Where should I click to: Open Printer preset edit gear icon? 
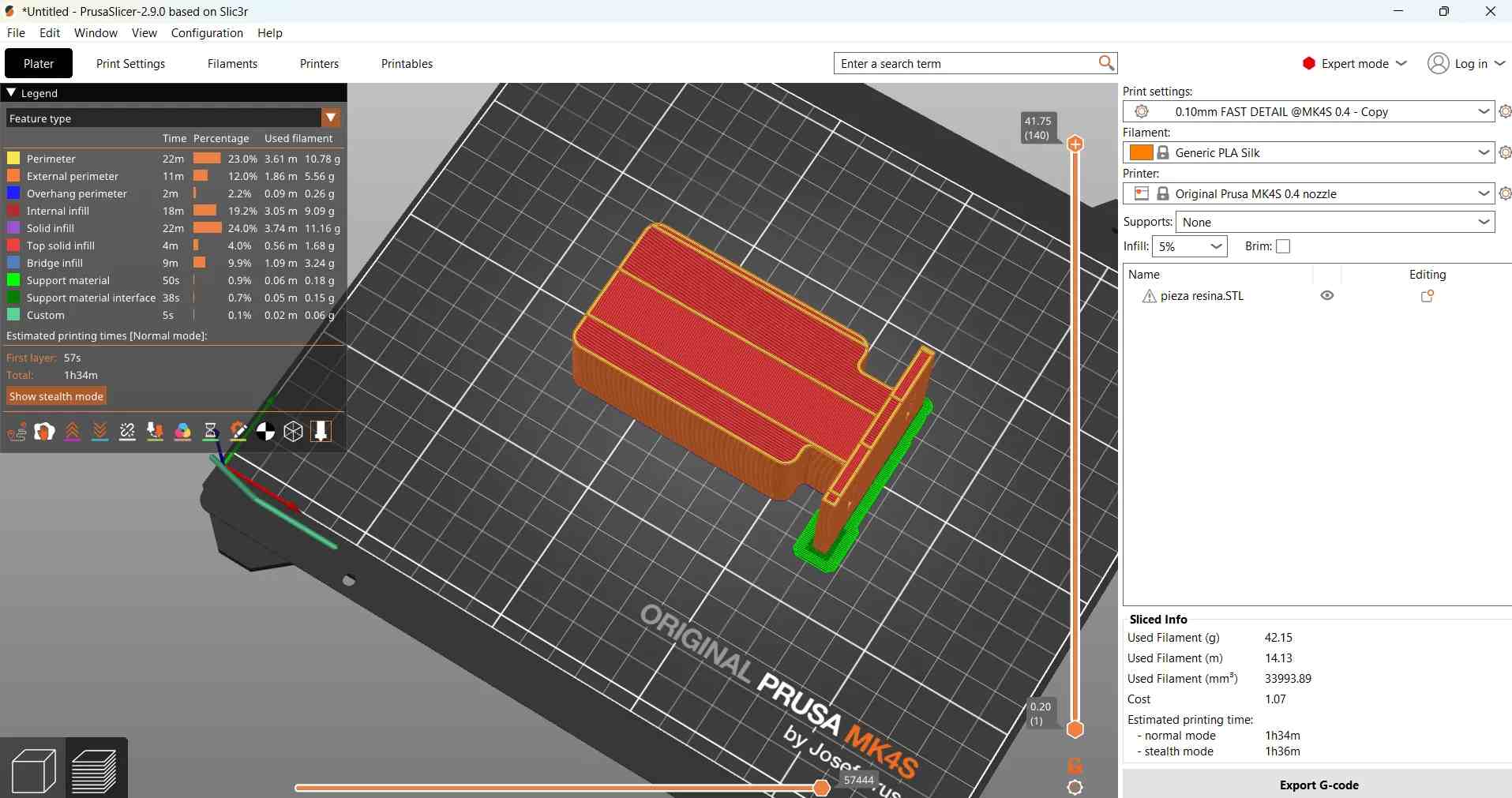tap(1505, 193)
